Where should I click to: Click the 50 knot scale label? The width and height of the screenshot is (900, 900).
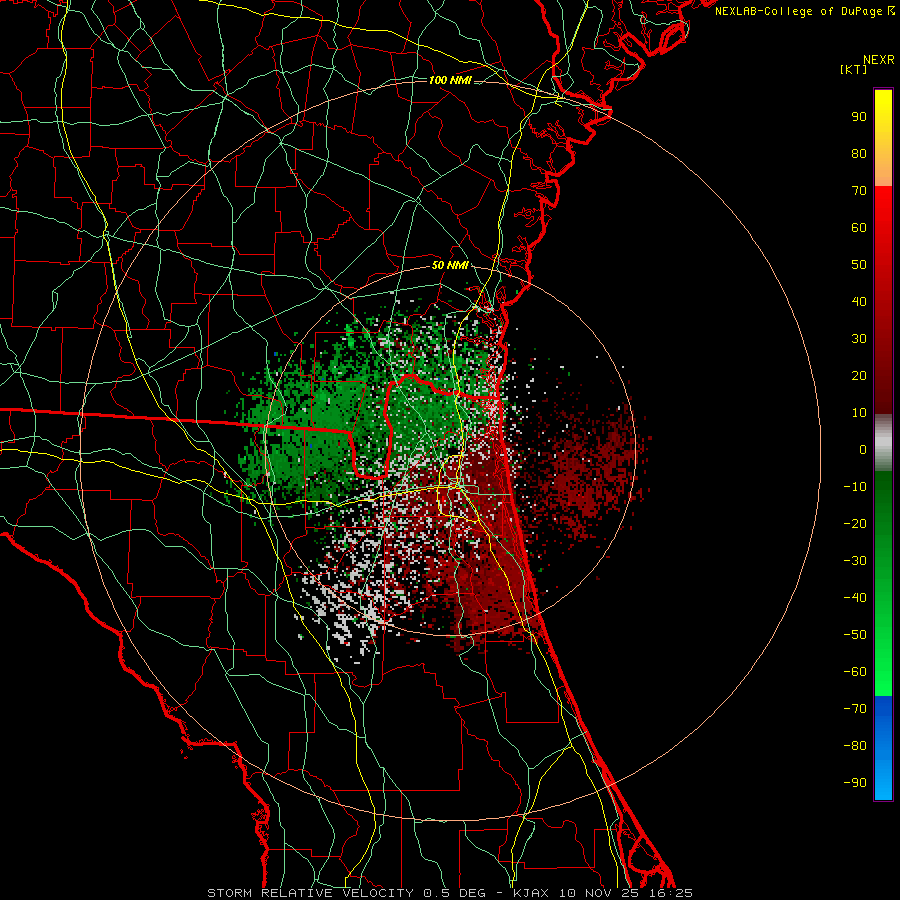[x=859, y=265]
